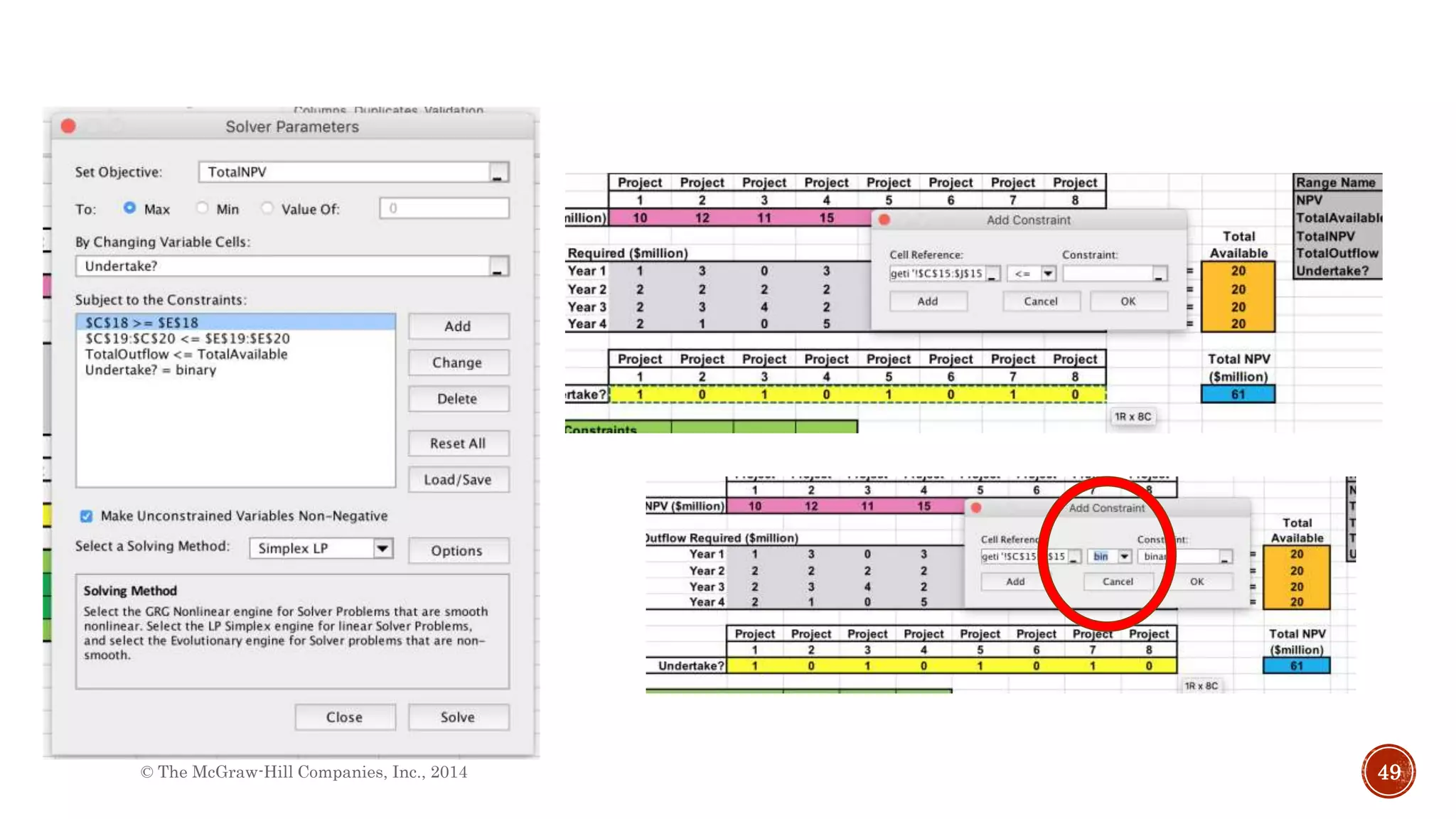Click cell reference range picker in upper Add Constraint

993,274
